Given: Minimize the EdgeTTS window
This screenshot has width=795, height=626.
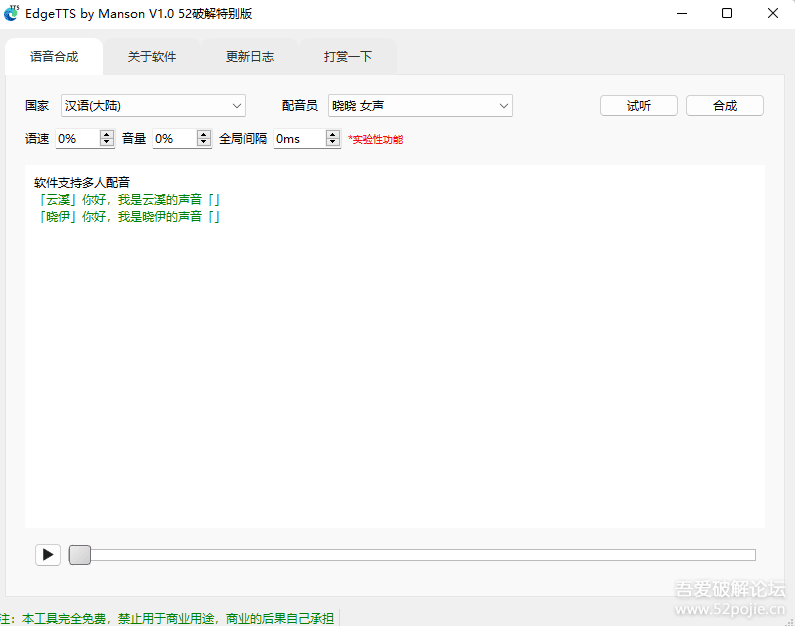Looking at the screenshot, I should pyautogui.click(x=682, y=14).
